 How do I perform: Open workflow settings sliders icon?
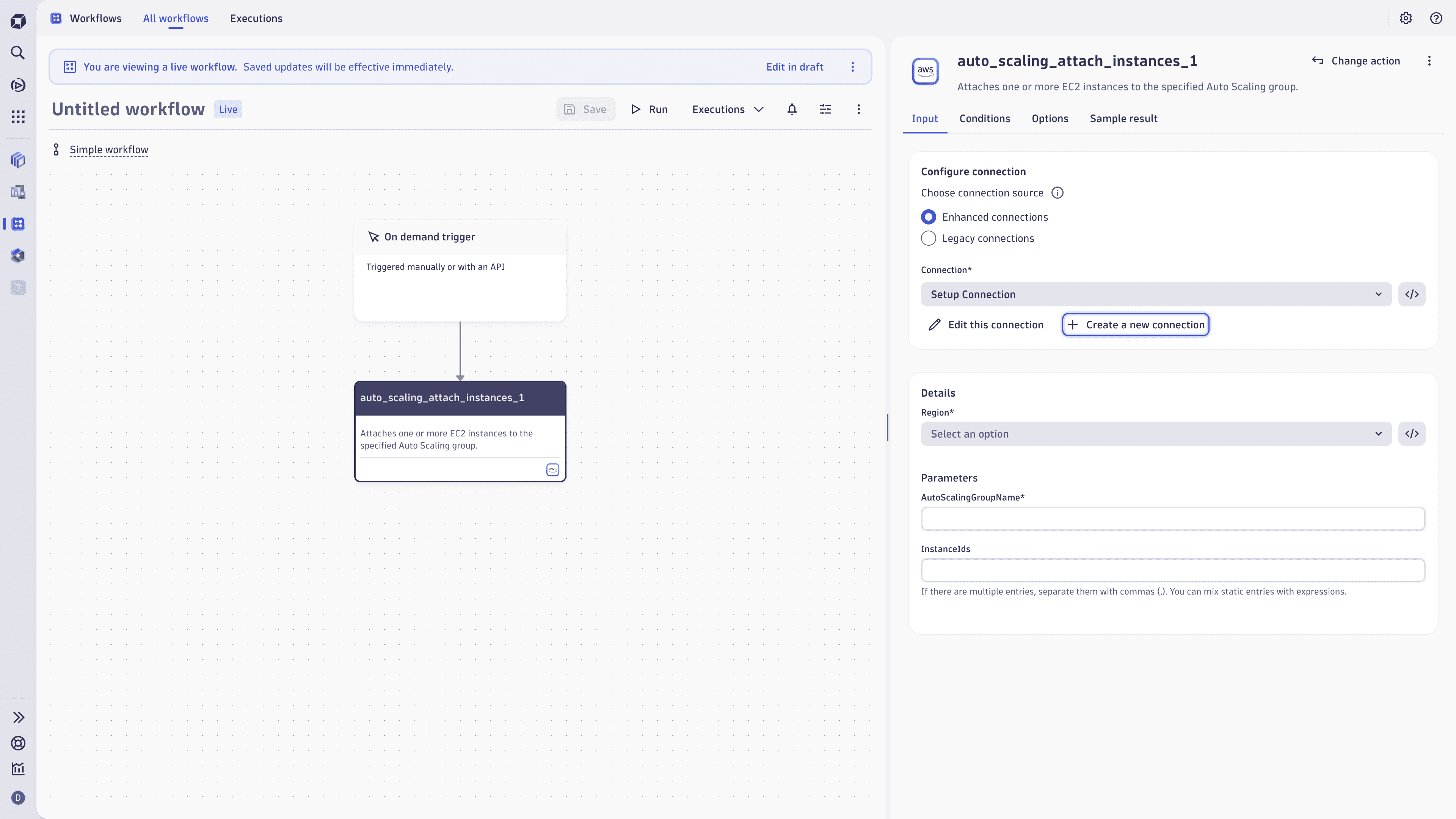[825, 109]
